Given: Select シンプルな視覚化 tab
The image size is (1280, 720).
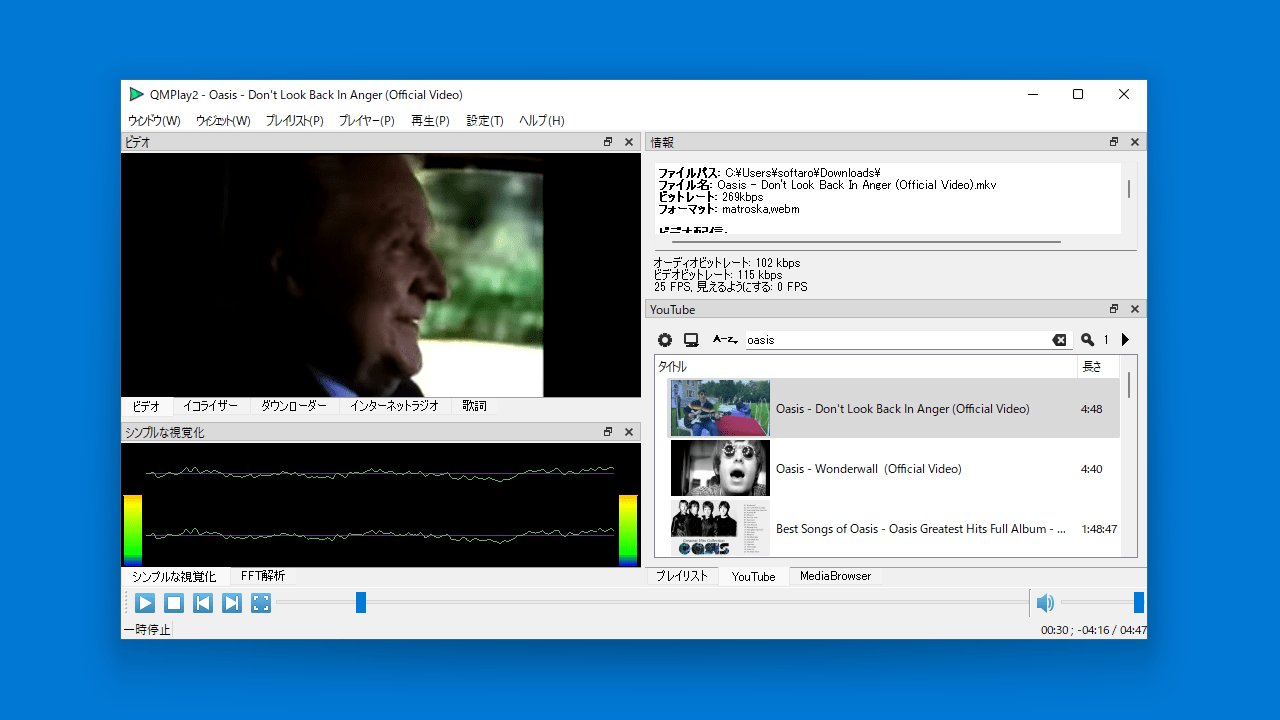Looking at the screenshot, I should click(174, 576).
